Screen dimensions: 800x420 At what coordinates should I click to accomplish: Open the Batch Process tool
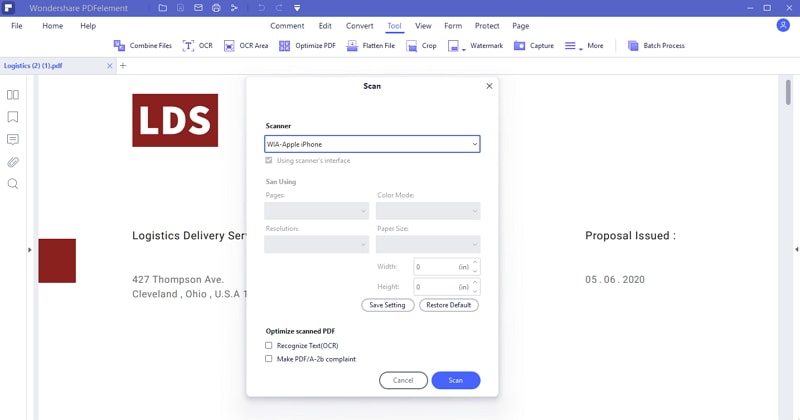tap(656, 45)
